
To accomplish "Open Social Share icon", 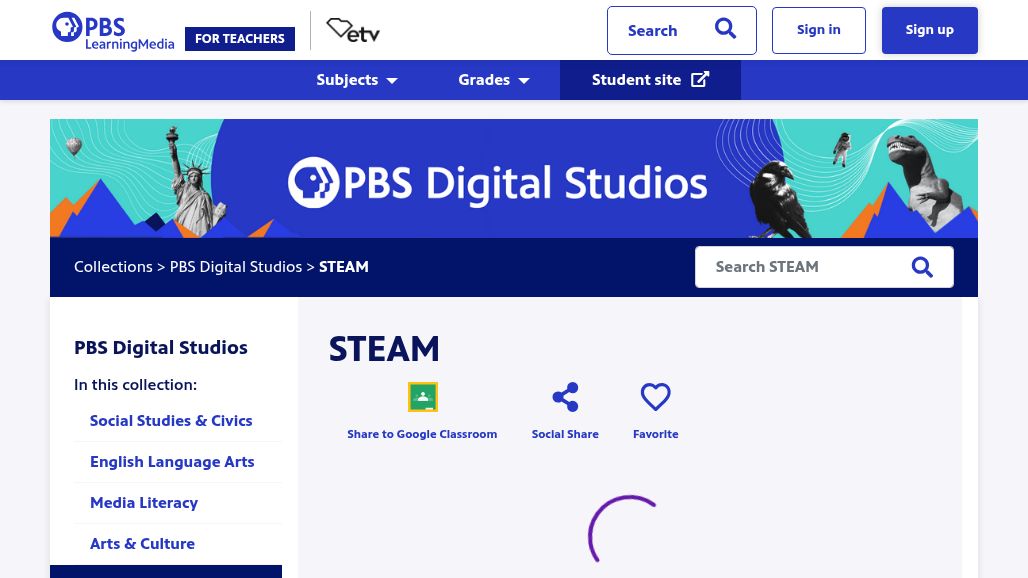I will (565, 397).
